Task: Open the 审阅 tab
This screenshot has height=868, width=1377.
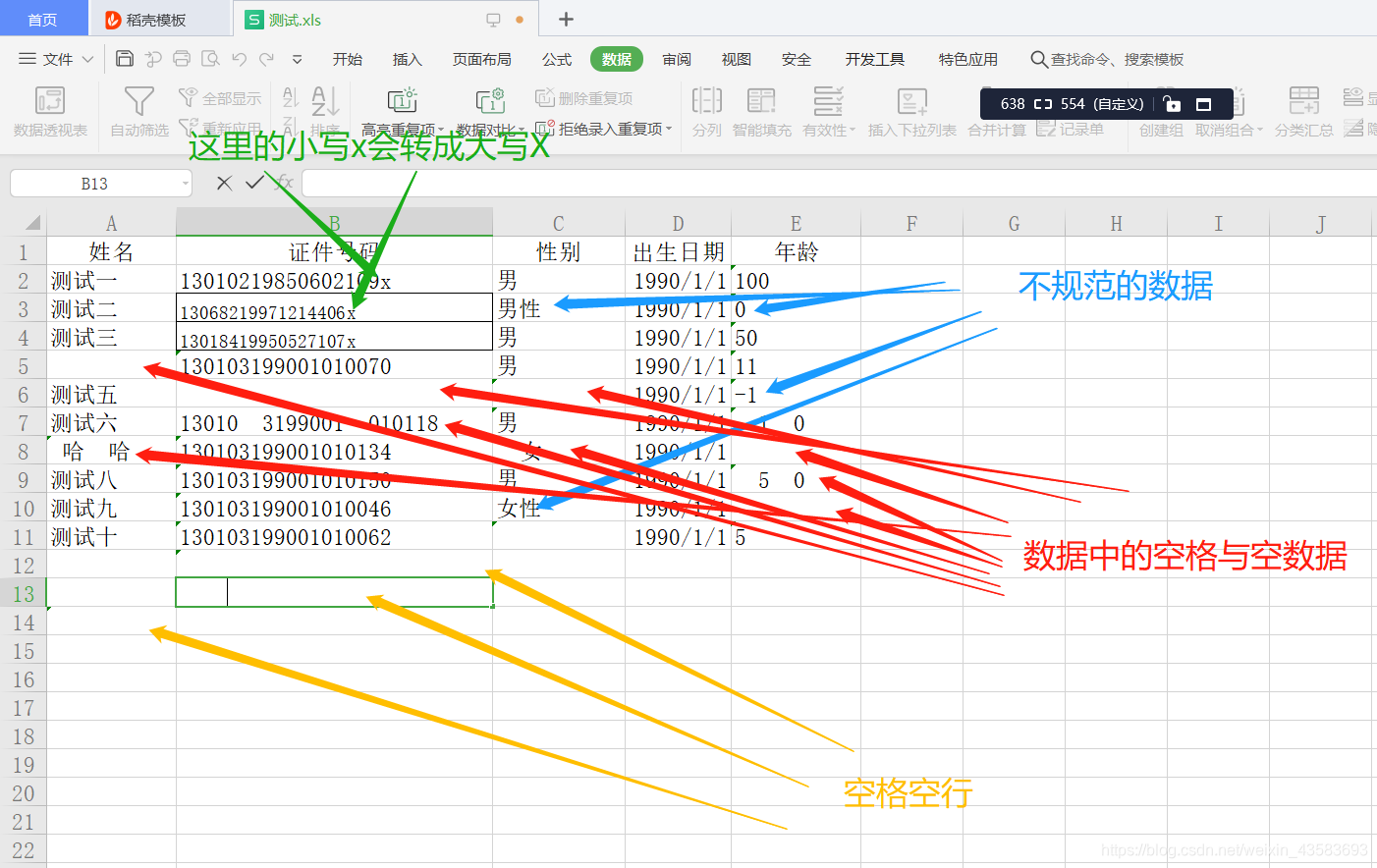Action: [677, 59]
